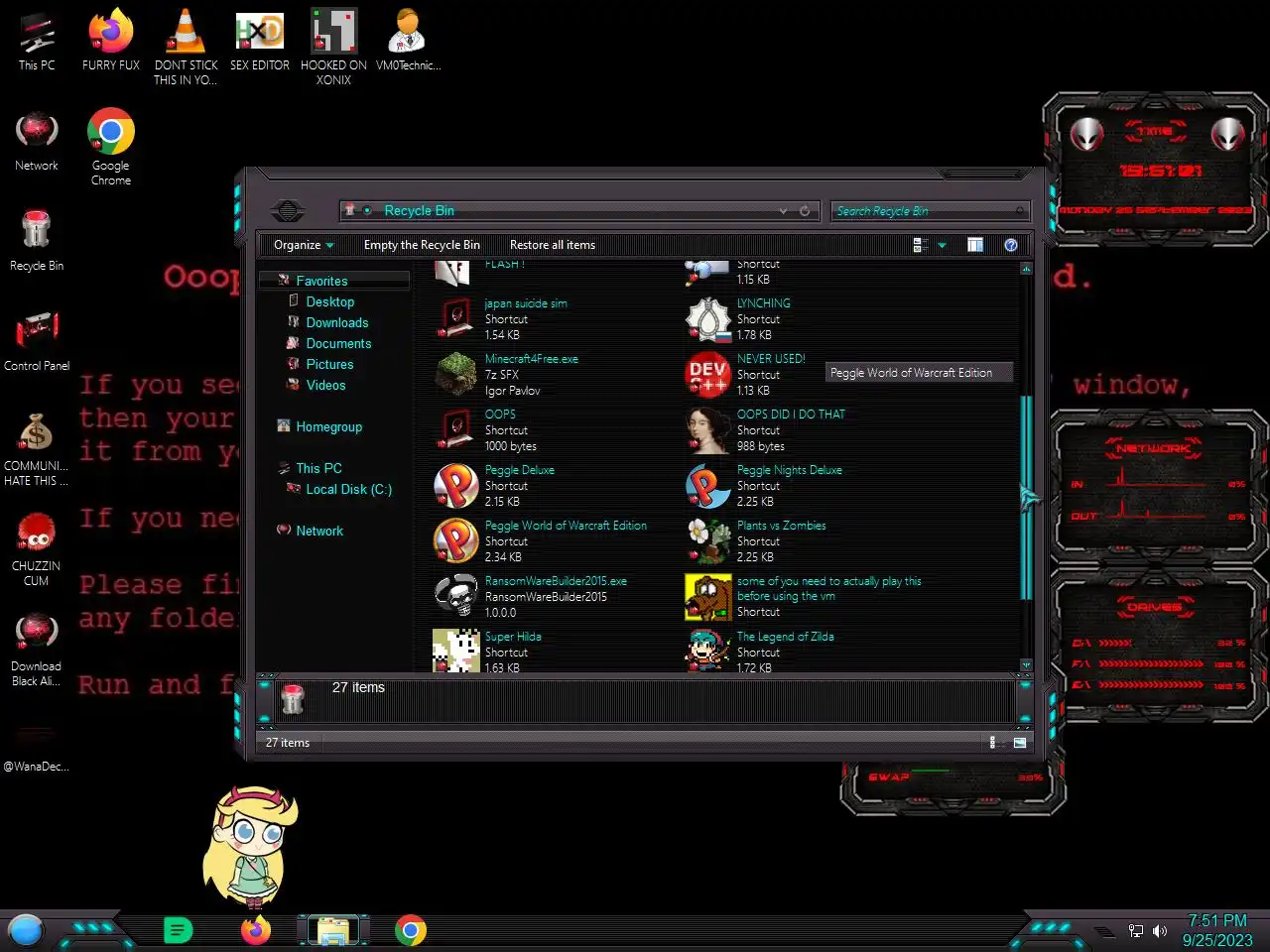Open the VM0Technic... desktop shortcut
The image size is (1270, 952).
click(408, 42)
